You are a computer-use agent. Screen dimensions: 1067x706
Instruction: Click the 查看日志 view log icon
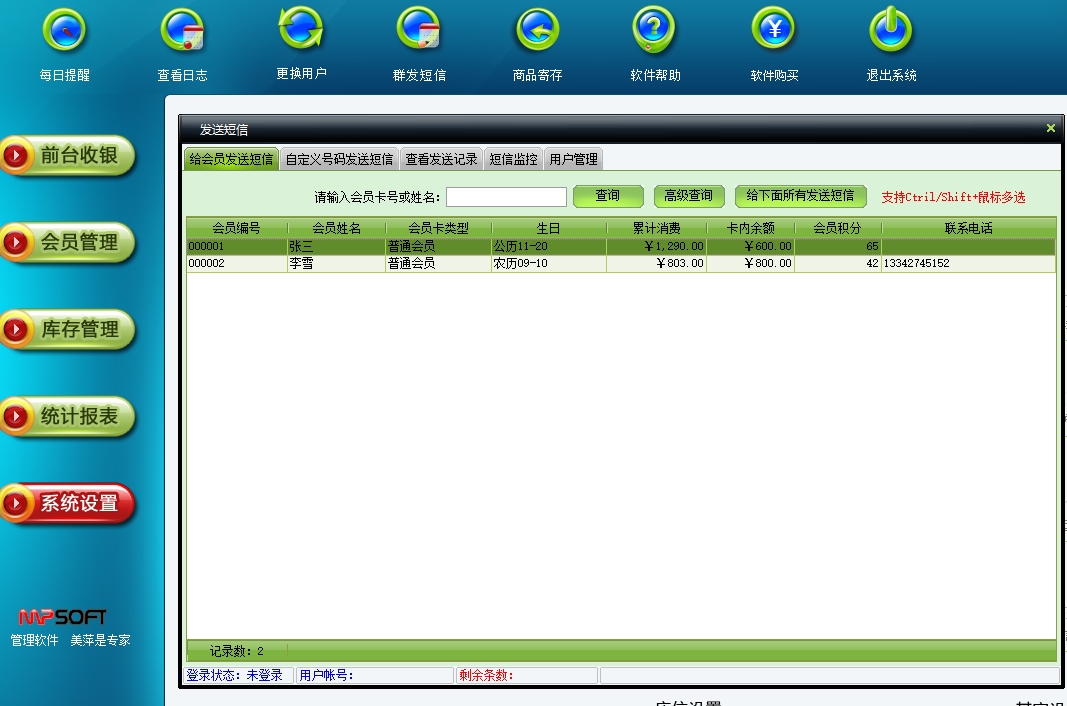(182, 31)
